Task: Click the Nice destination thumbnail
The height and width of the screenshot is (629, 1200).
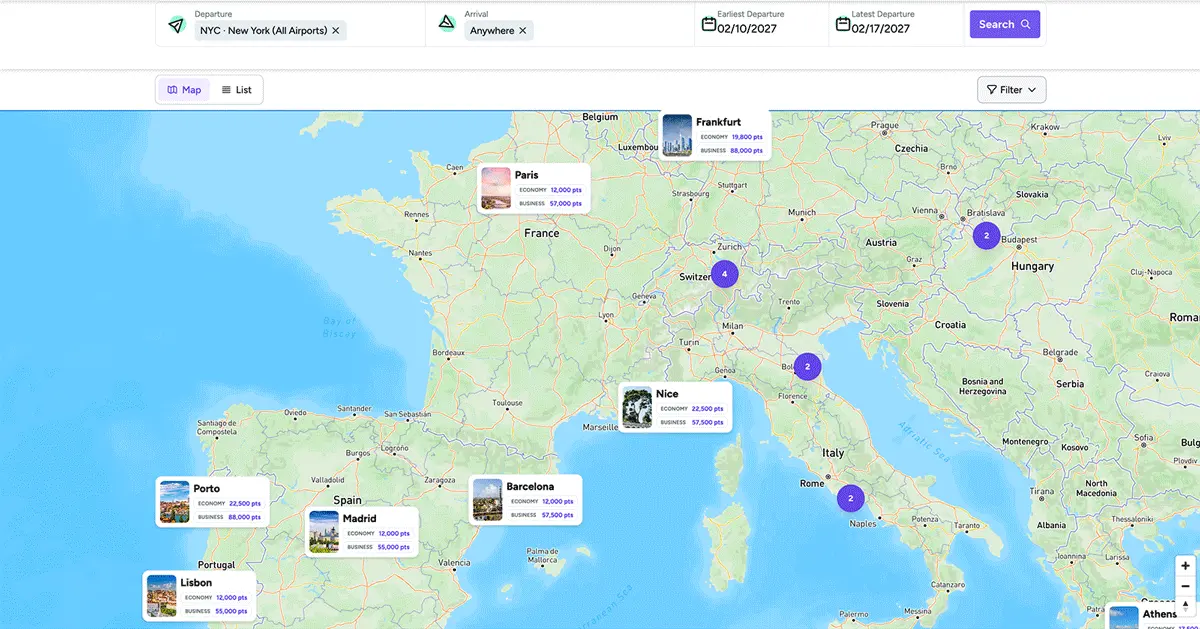Action: coord(637,407)
